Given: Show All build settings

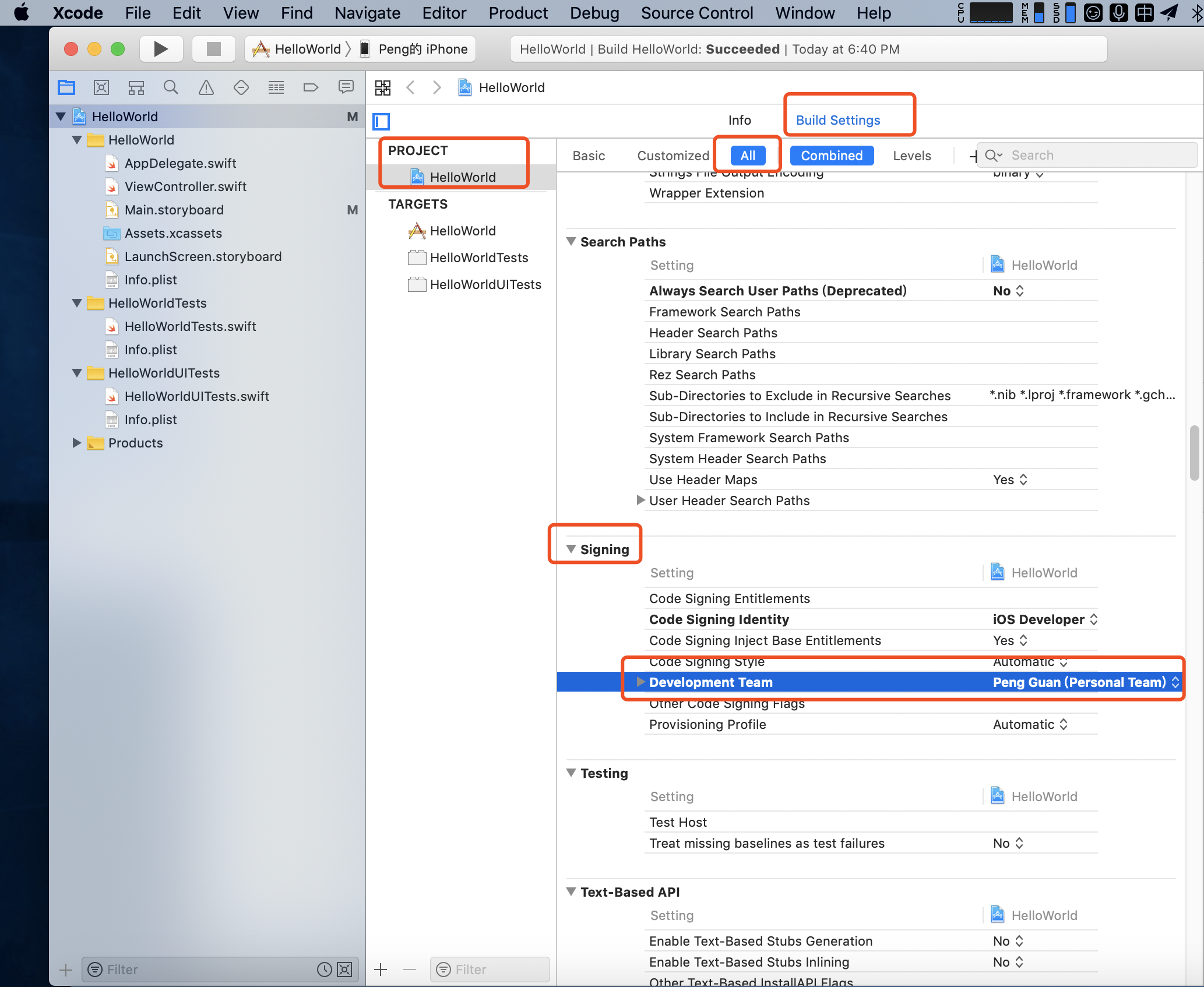Looking at the screenshot, I should pos(748,156).
